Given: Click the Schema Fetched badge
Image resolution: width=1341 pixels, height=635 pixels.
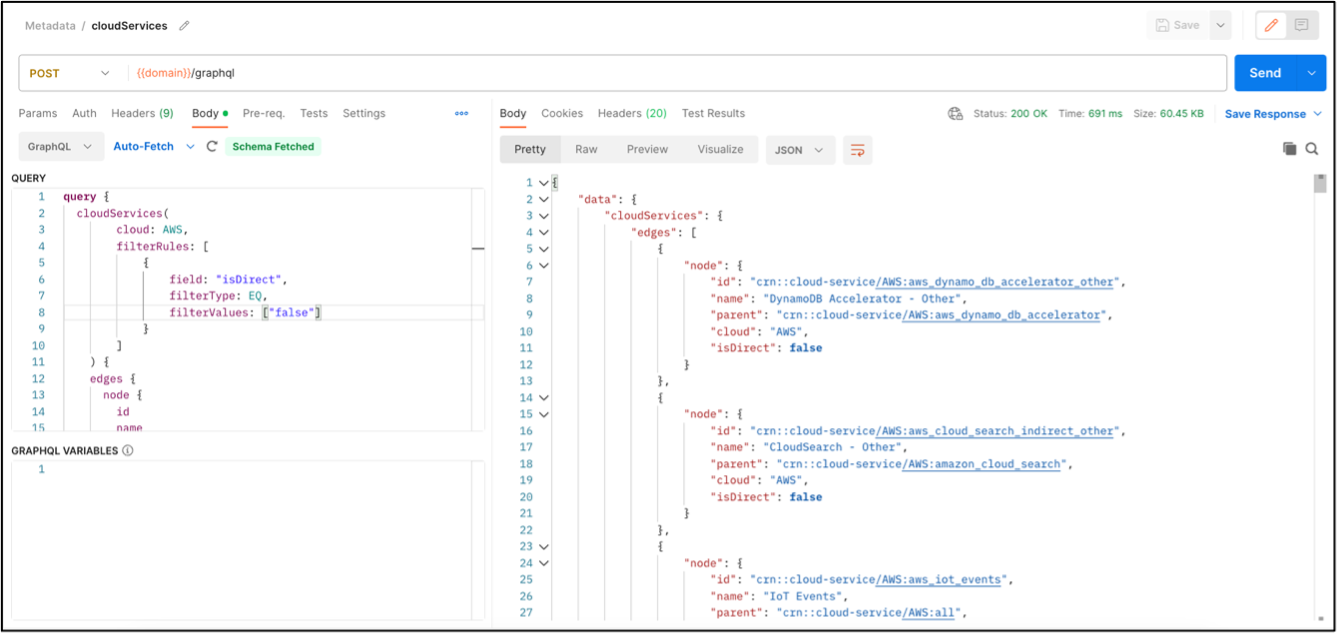Looking at the screenshot, I should tap(273, 146).
